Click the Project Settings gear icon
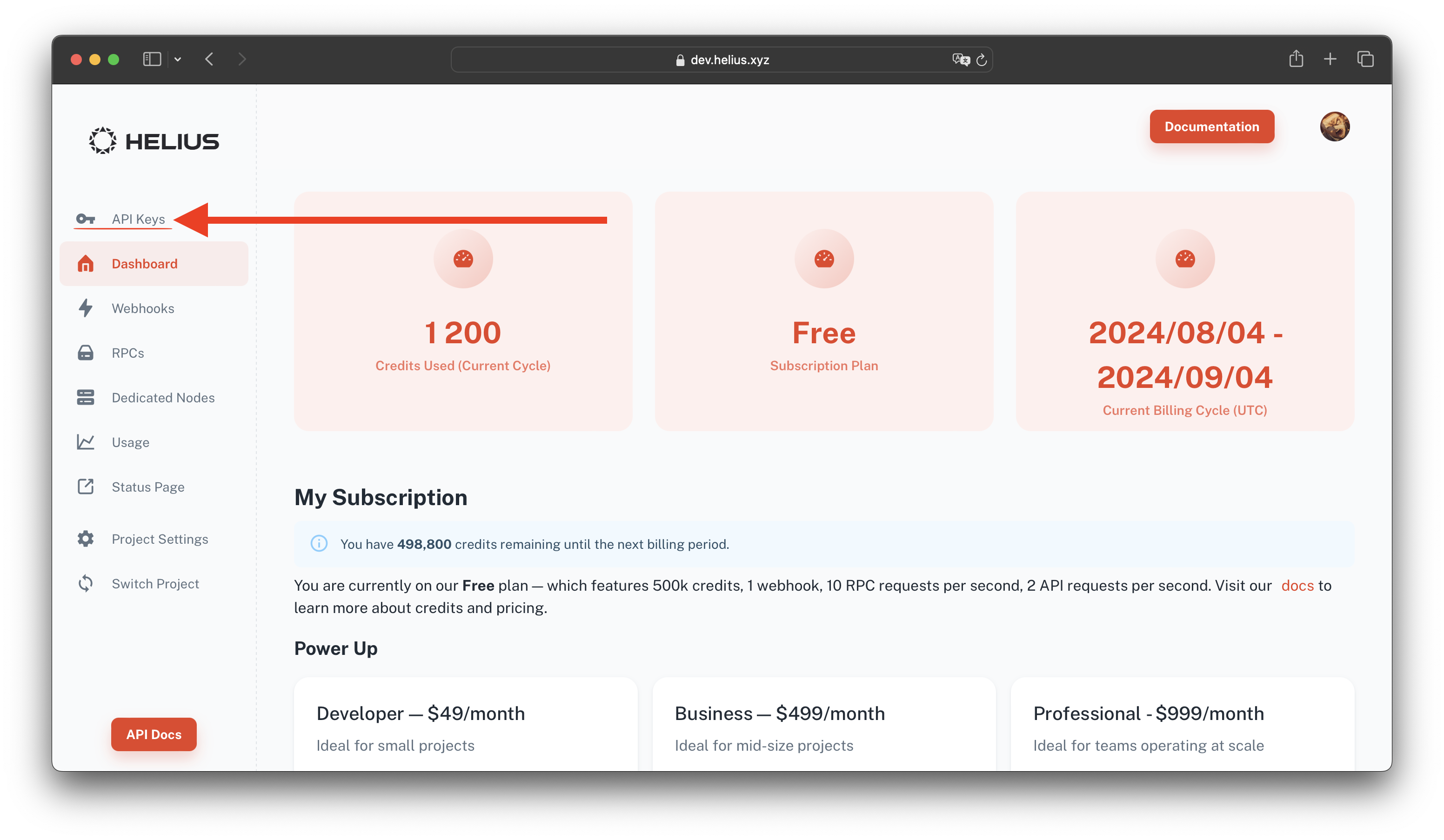Image resolution: width=1444 pixels, height=840 pixels. [86, 539]
